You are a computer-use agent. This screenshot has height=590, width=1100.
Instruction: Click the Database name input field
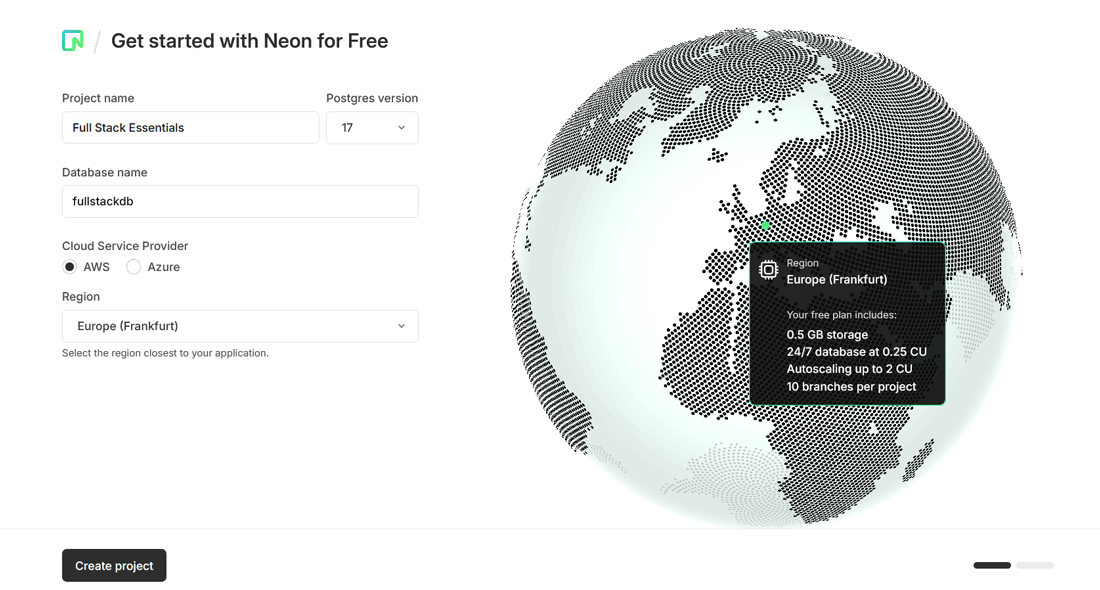click(x=240, y=201)
